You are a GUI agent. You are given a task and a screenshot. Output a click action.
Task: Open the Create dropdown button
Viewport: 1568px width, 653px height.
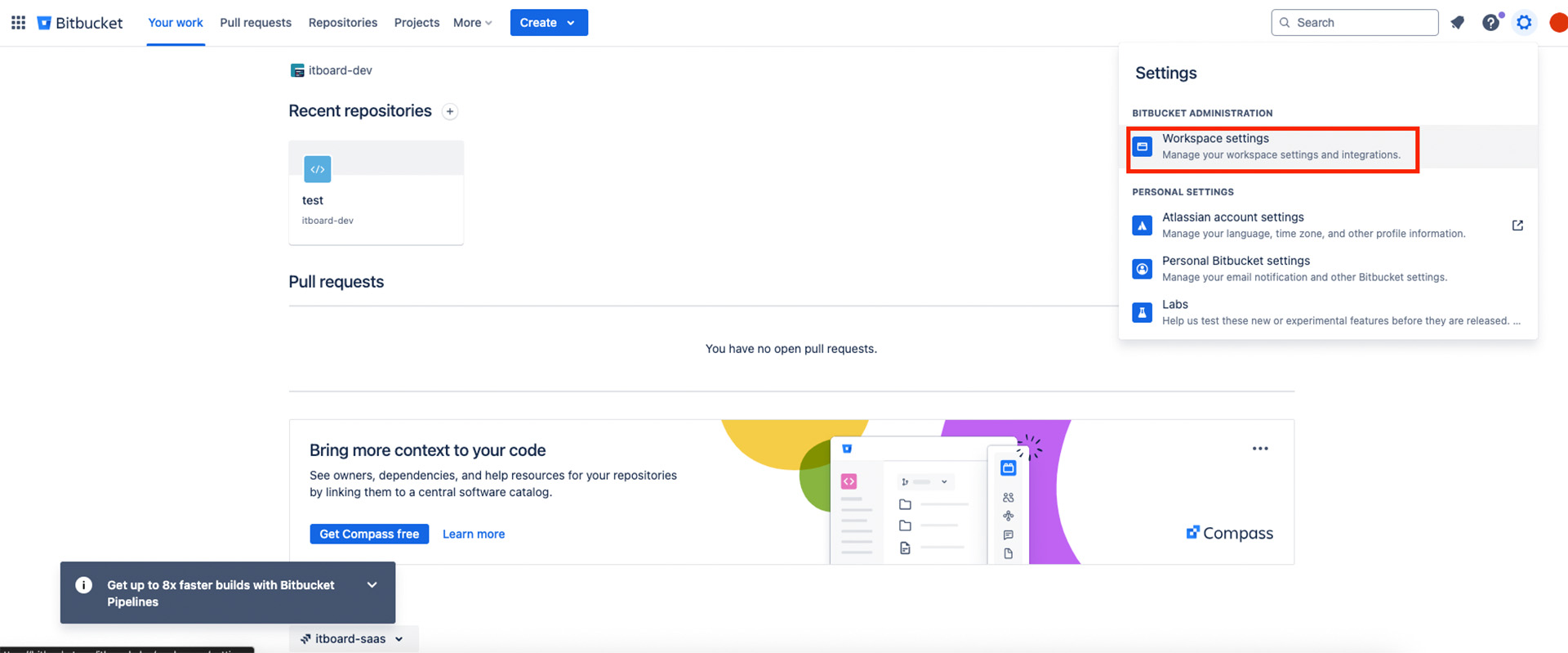pos(549,23)
